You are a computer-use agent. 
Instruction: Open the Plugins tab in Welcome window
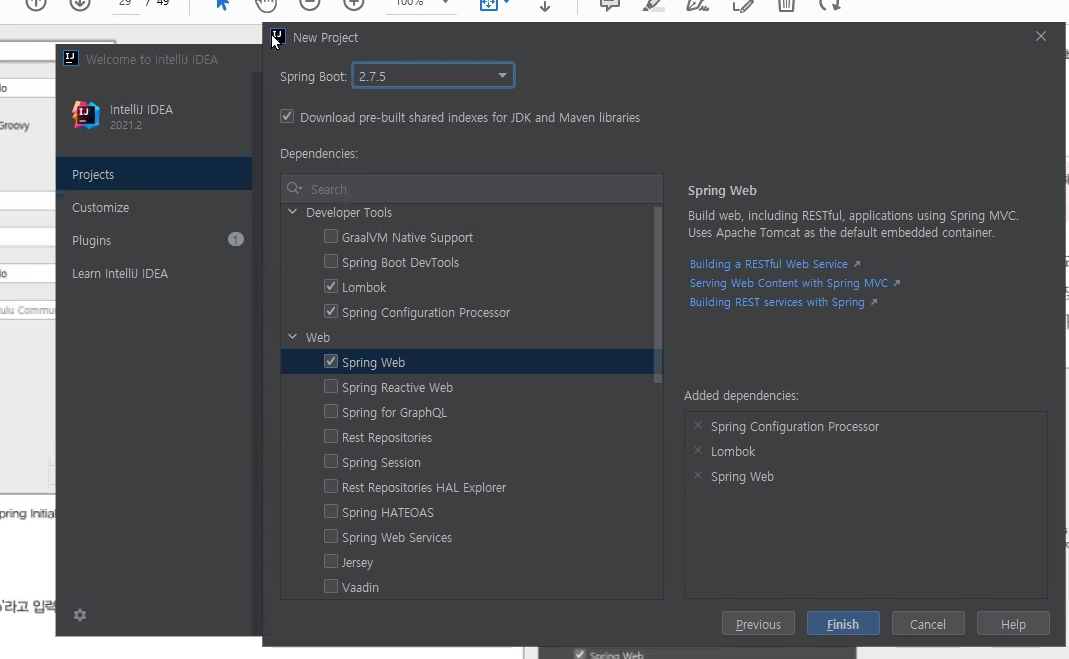point(154,240)
